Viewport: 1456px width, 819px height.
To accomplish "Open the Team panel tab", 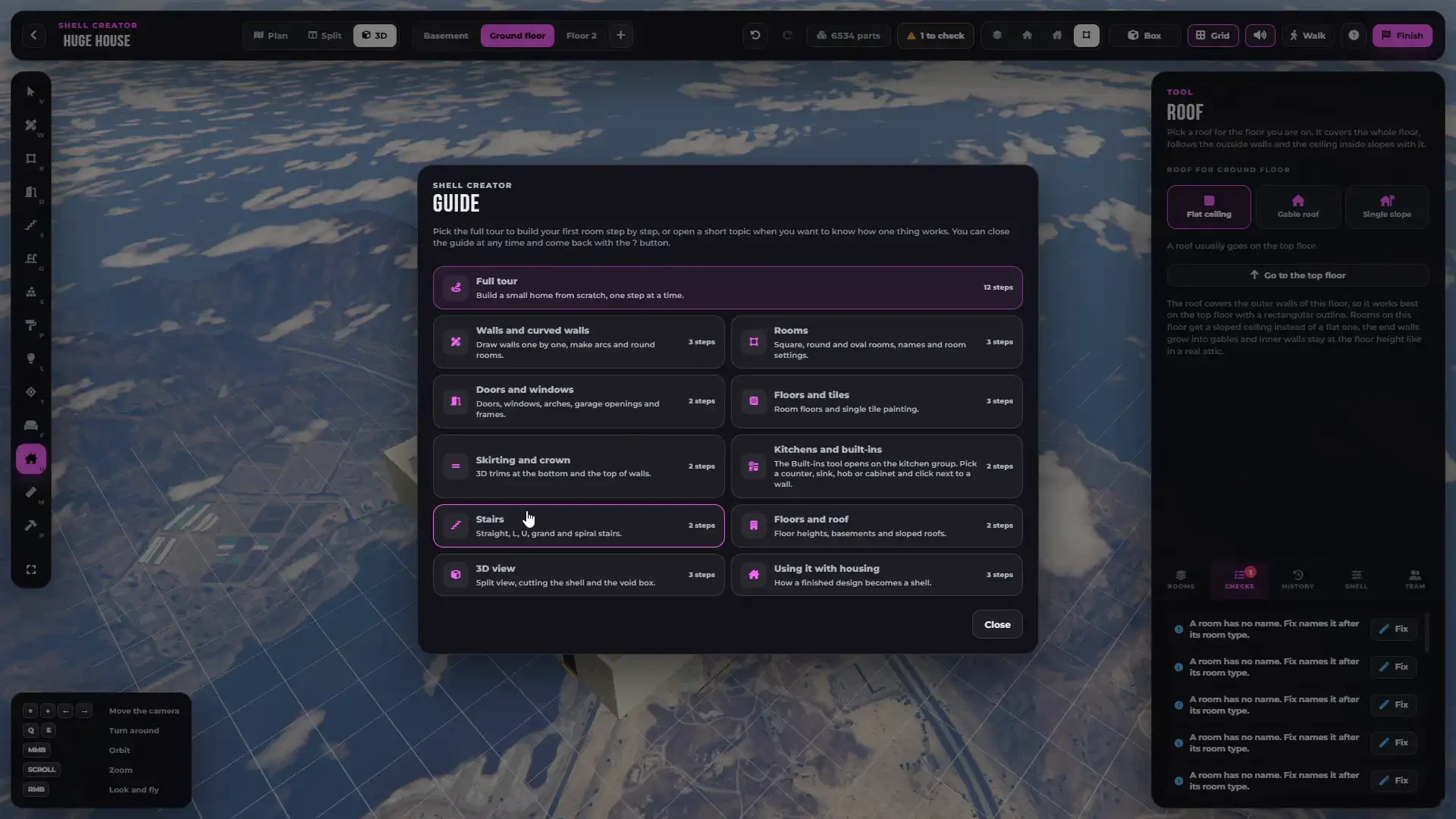I will 1414,579.
